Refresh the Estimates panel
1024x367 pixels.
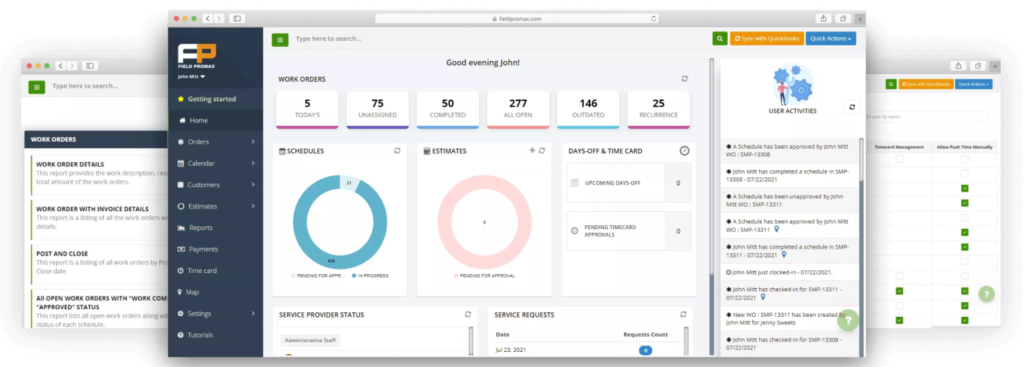[541, 151]
